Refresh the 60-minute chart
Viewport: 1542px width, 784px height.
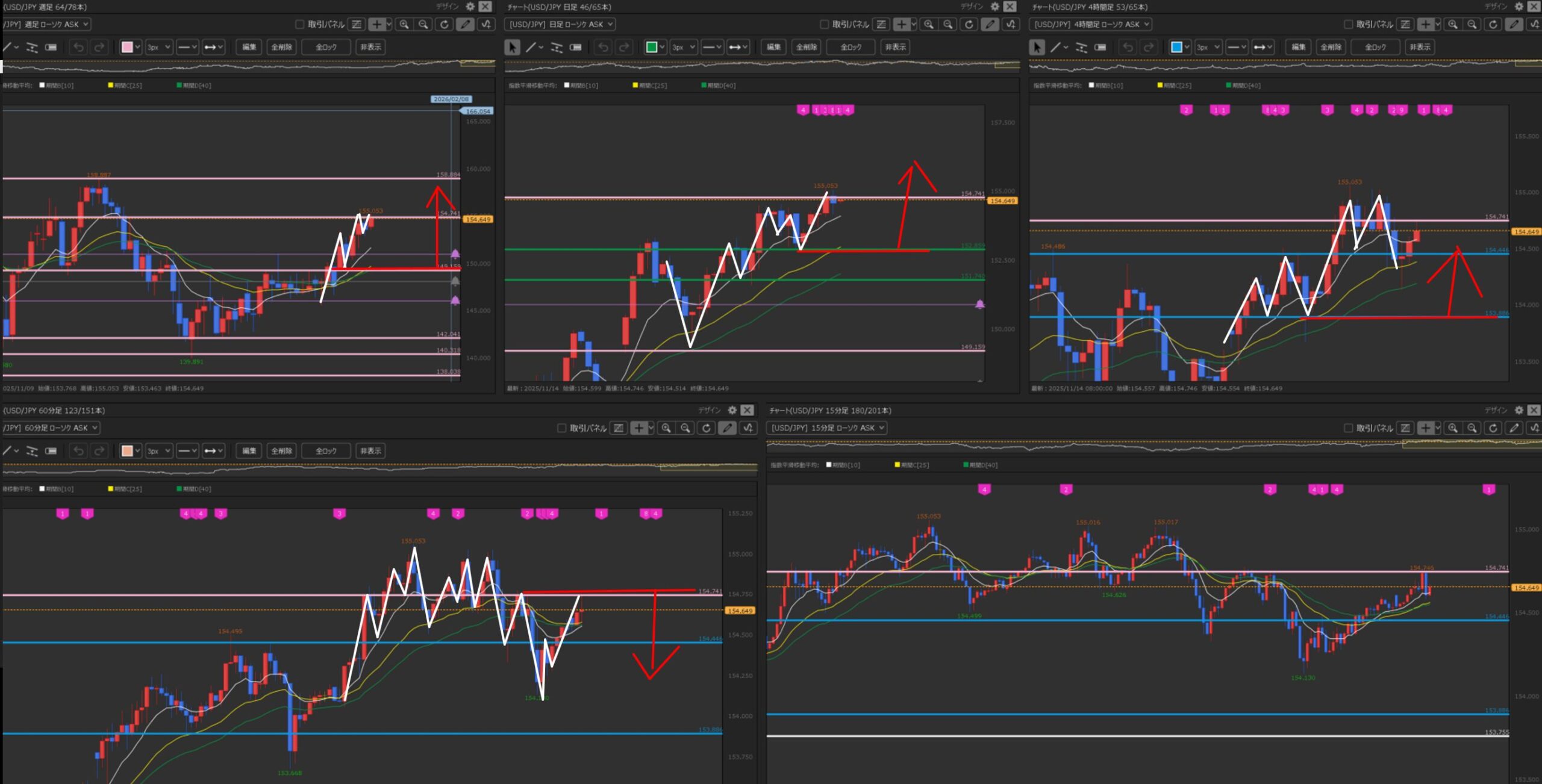point(707,428)
